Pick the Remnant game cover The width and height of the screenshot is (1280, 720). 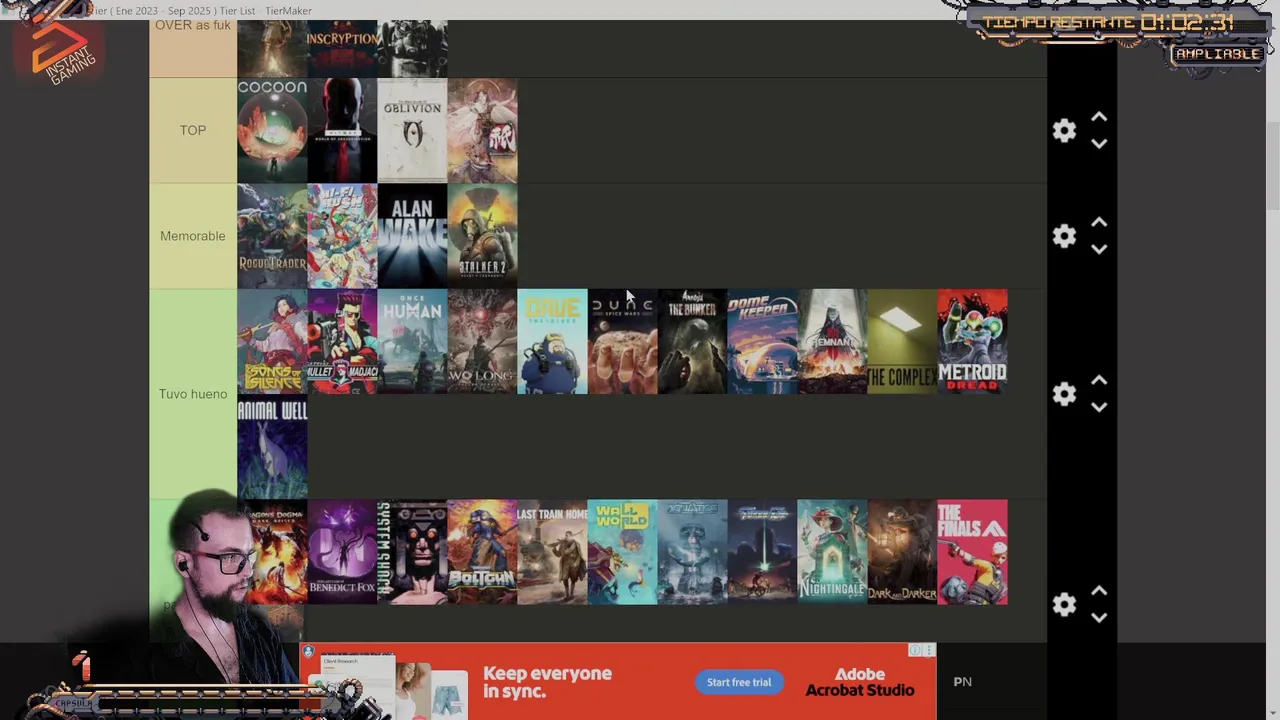click(x=832, y=341)
